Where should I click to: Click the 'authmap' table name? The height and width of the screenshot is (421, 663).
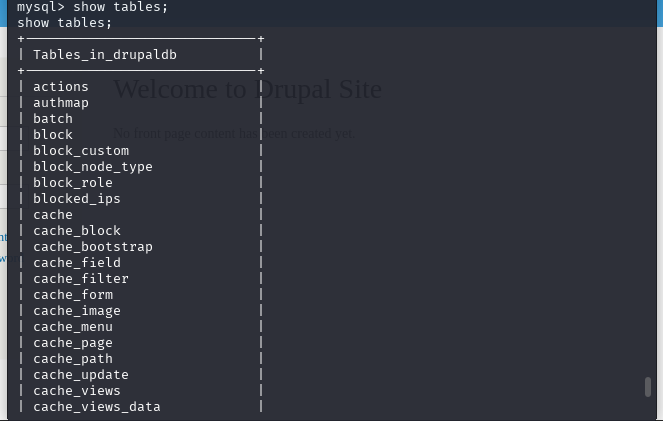tap(61, 103)
